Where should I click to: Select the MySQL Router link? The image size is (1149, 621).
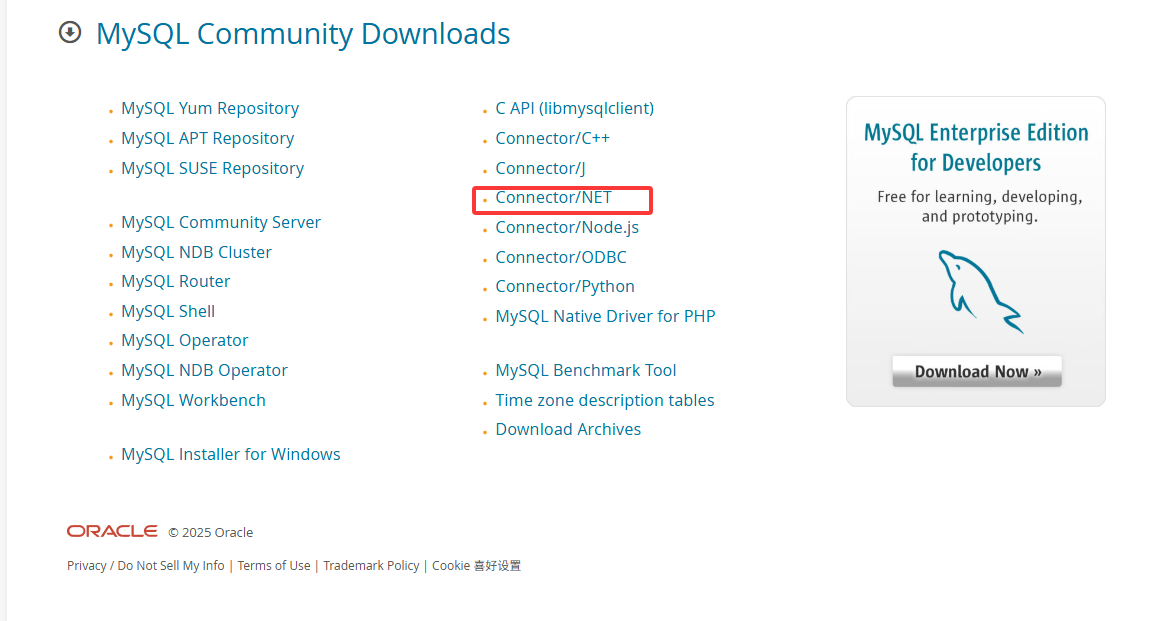click(175, 282)
